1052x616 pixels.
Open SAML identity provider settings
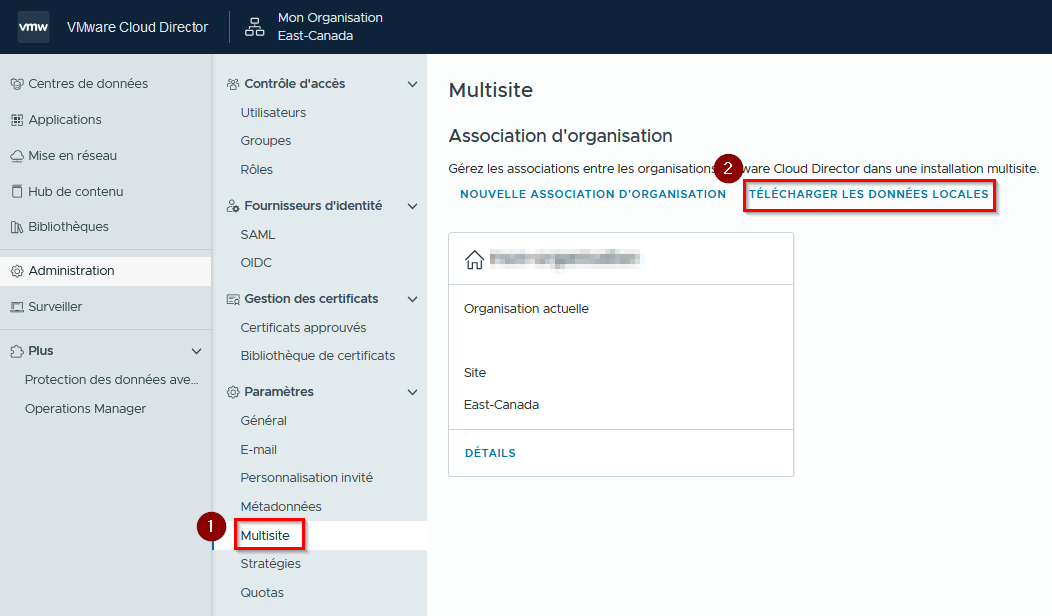coord(258,235)
